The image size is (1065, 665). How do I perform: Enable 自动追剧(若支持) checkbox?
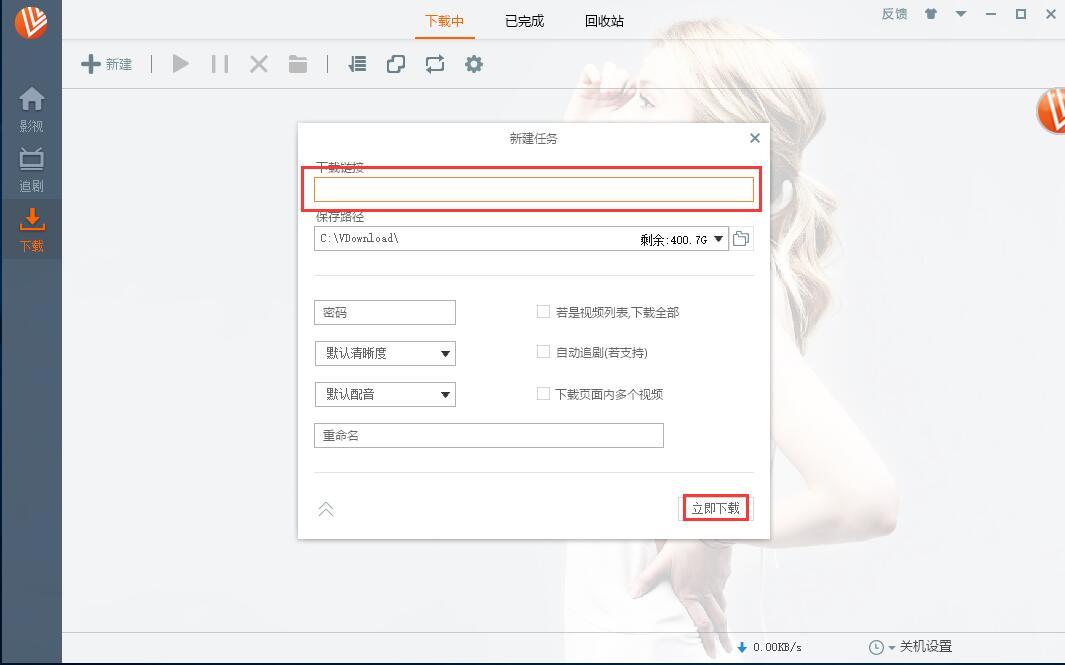click(x=543, y=353)
